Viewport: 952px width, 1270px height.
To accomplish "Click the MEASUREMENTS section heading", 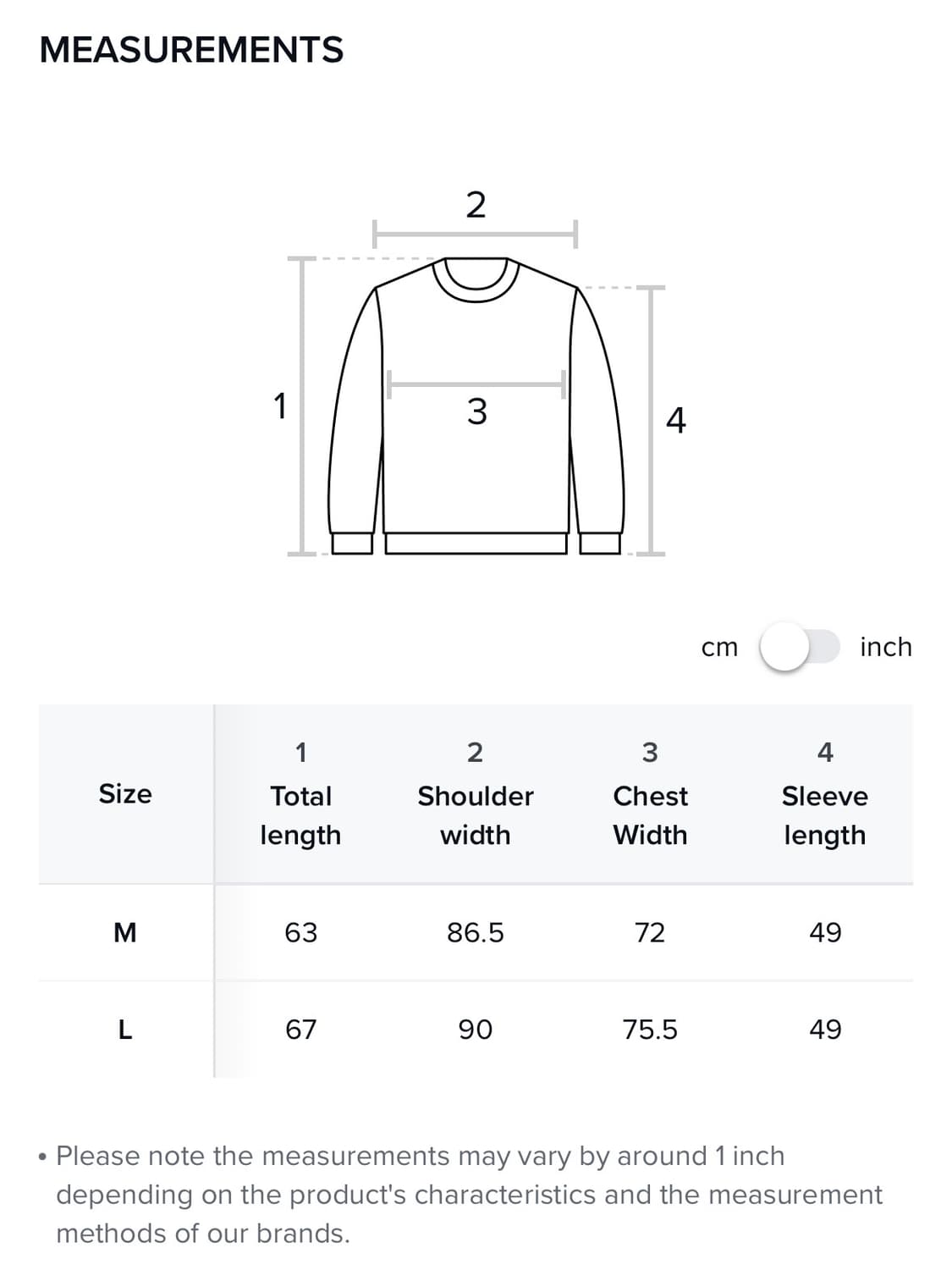I will [x=191, y=50].
